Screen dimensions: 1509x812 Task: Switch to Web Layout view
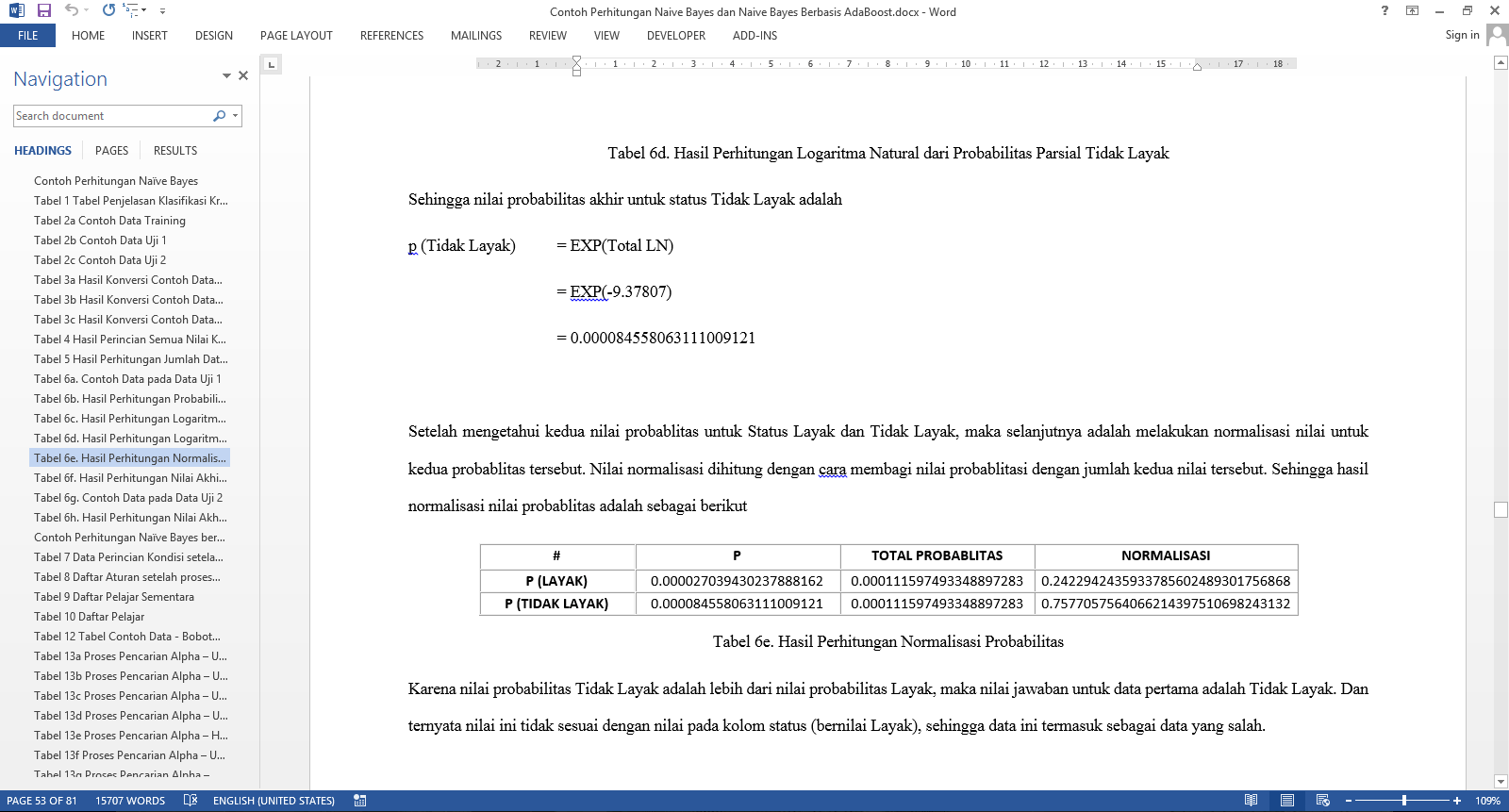(x=1322, y=801)
